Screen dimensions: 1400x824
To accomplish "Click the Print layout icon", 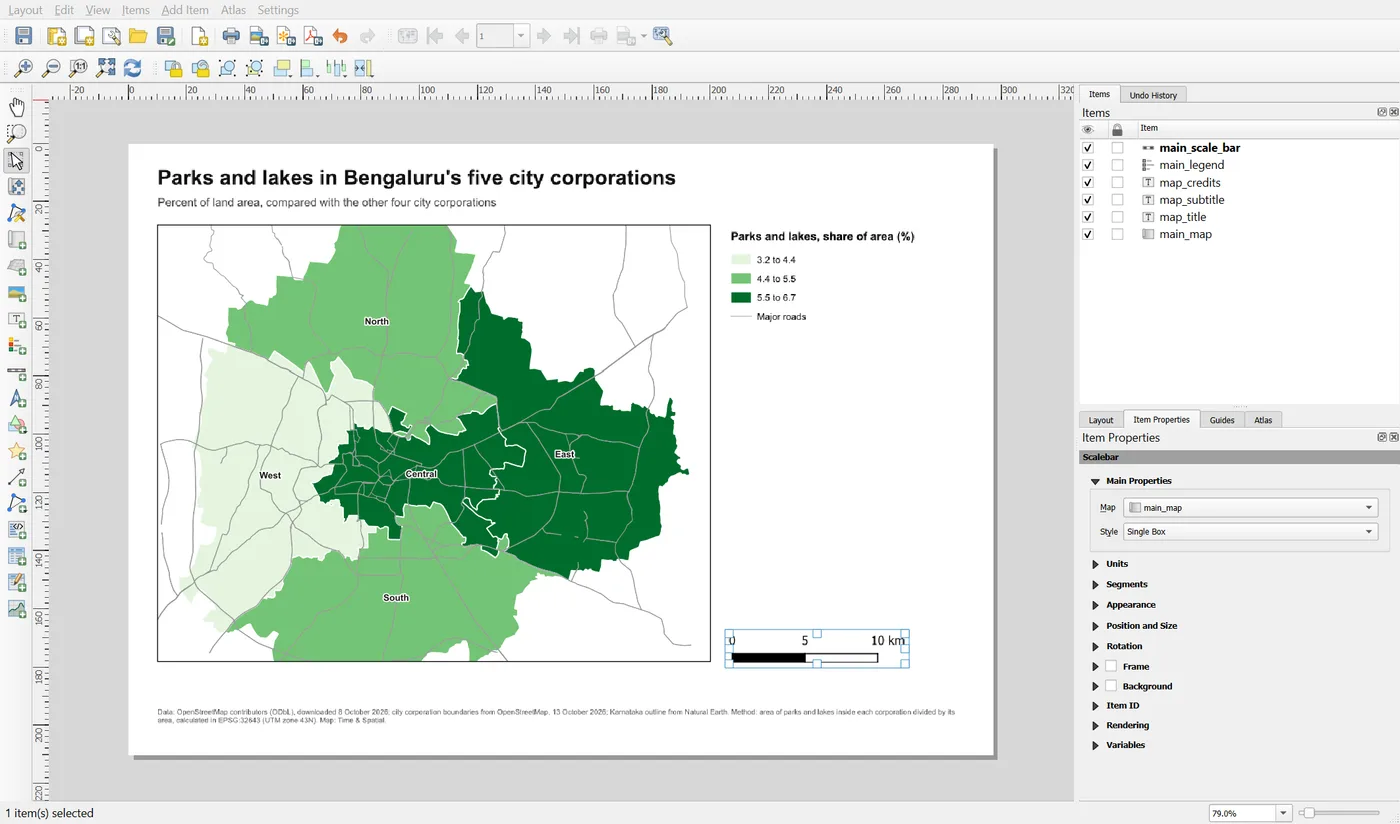I will coord(231,37).
